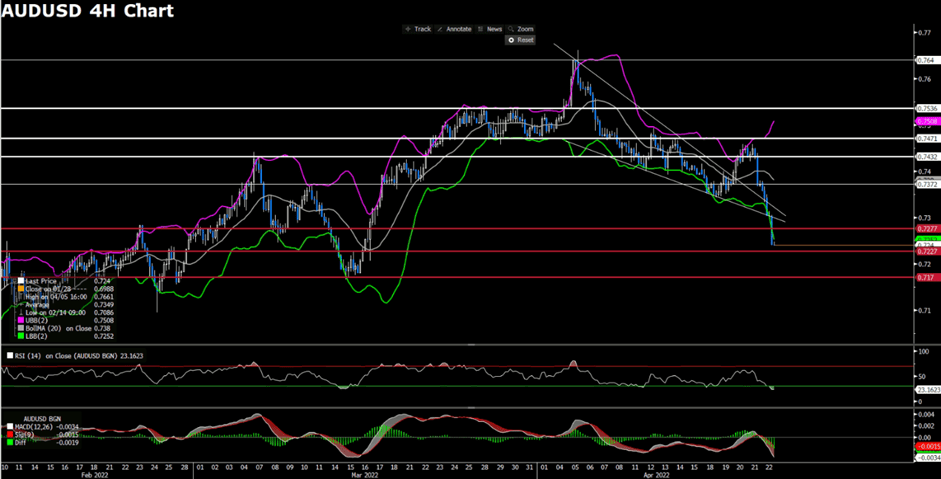
Task: Click the 0.71 price axis tick
Action: point(924,310)
